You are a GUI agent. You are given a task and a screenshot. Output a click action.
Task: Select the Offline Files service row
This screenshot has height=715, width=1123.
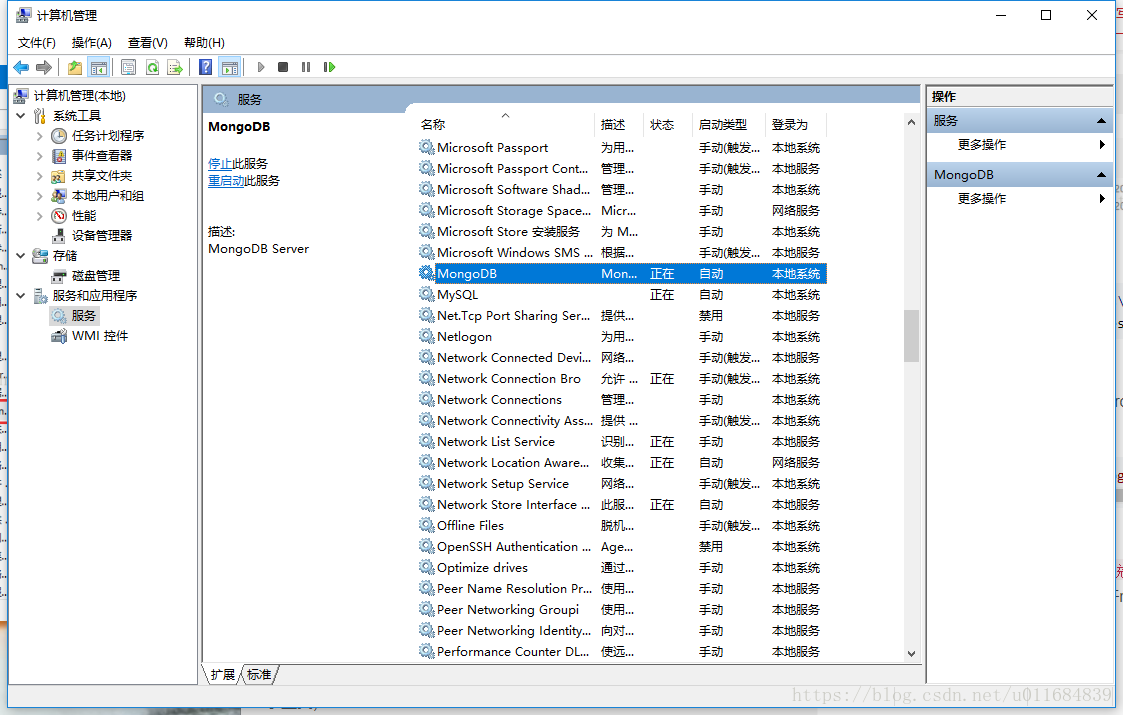[622, 526]
